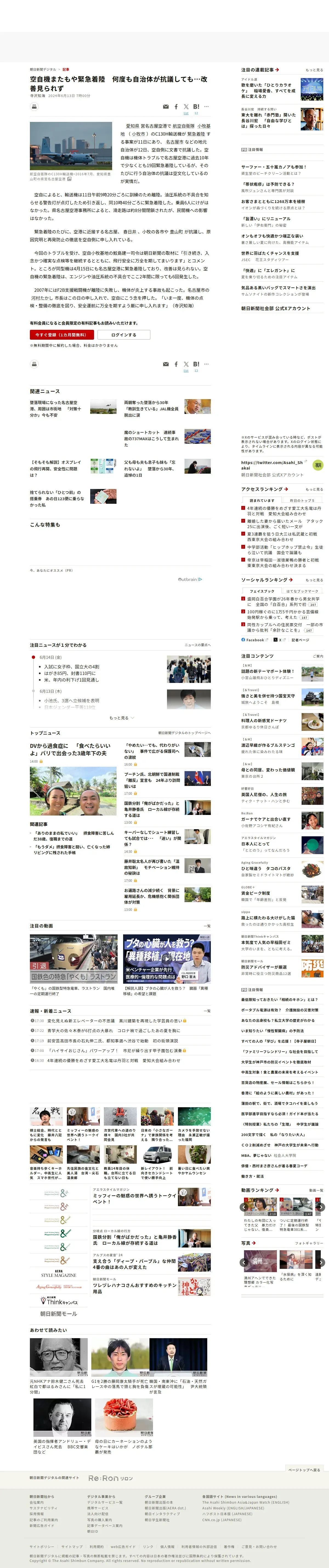The height and width of the screenshot is (1568, 329).
Task: Click the print icon above the article
Action: click(34, 107)
